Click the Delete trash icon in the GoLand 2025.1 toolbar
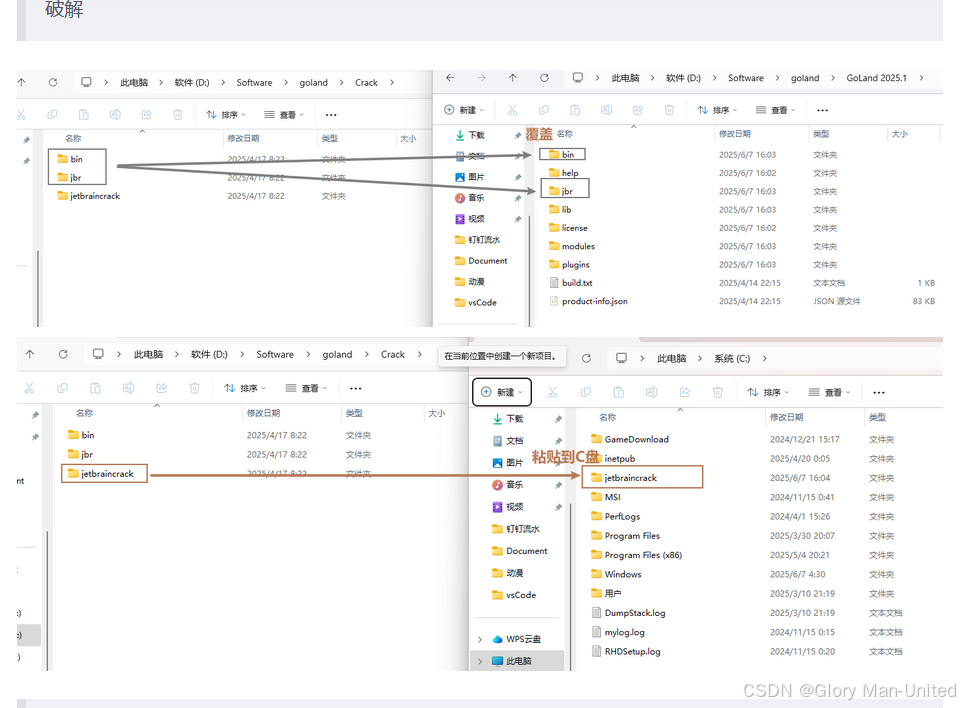This screenshot has height=708, width=960. coord(669,110)
